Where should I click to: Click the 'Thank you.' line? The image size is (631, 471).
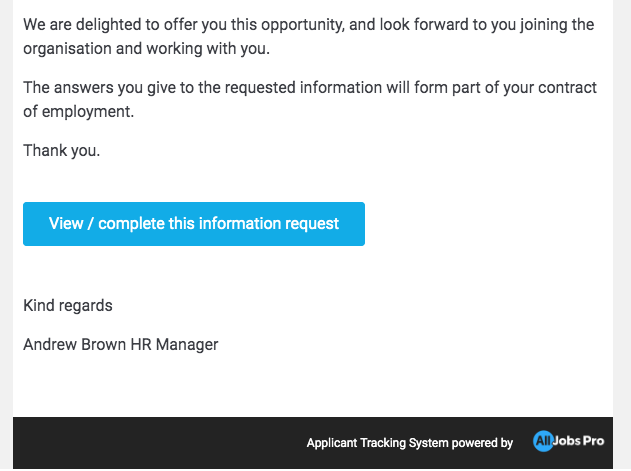point(62,151)
